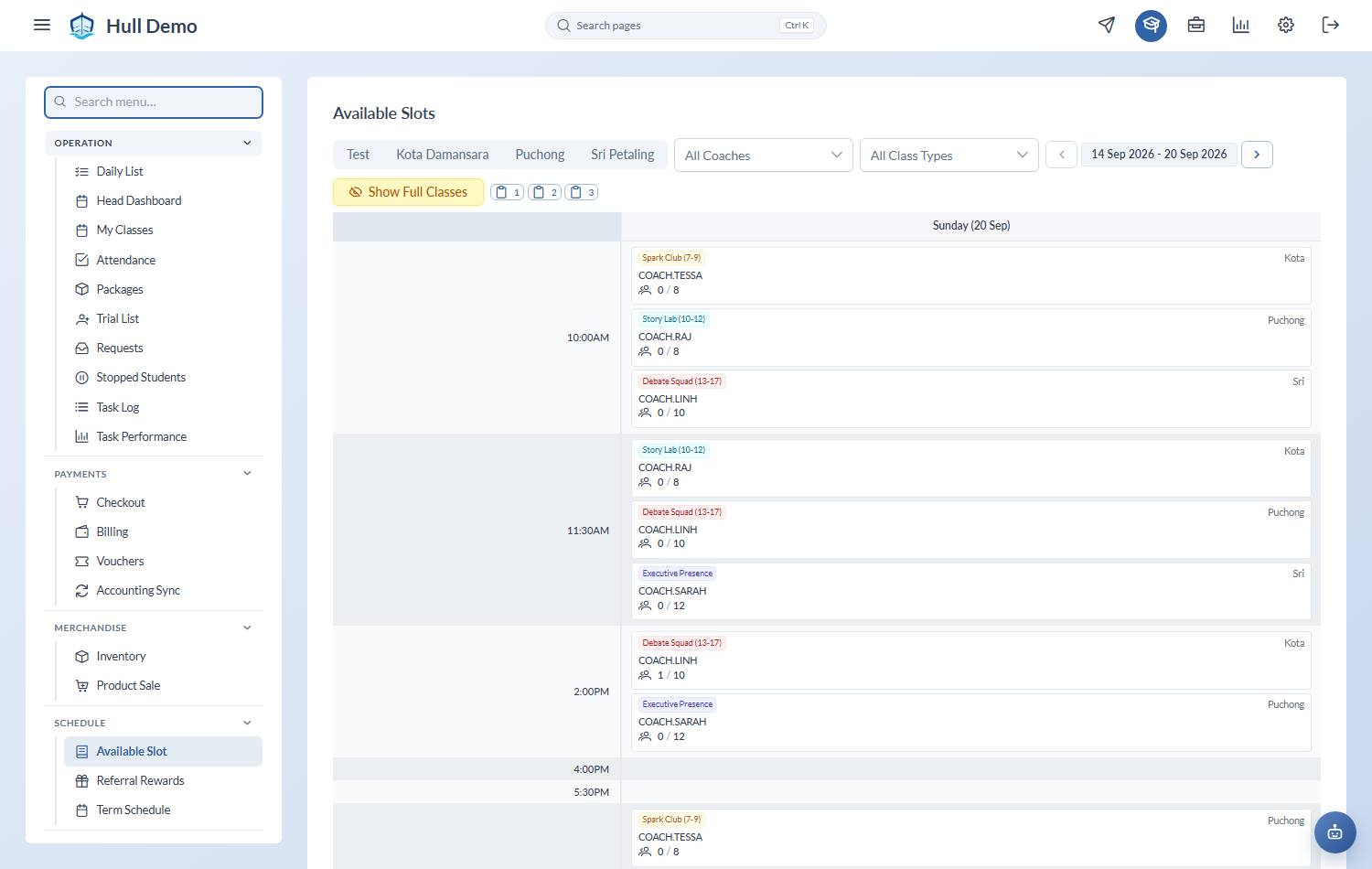The height and width of the screenshot is (869, 1372).
Task: Select the Puchong branch tab
Action: [x=540, y=155]
